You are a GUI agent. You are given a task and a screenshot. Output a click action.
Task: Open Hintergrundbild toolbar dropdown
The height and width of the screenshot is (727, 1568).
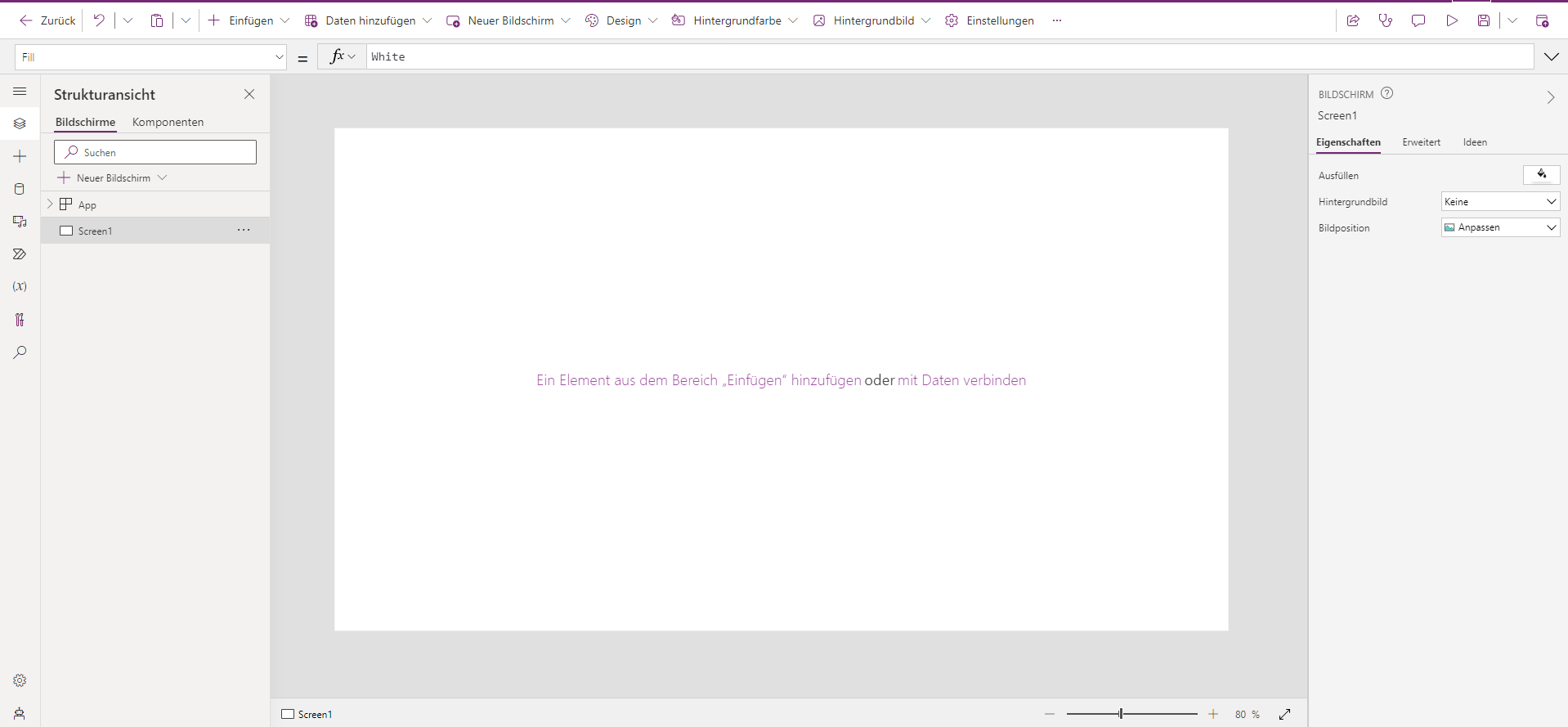(871, 20)
